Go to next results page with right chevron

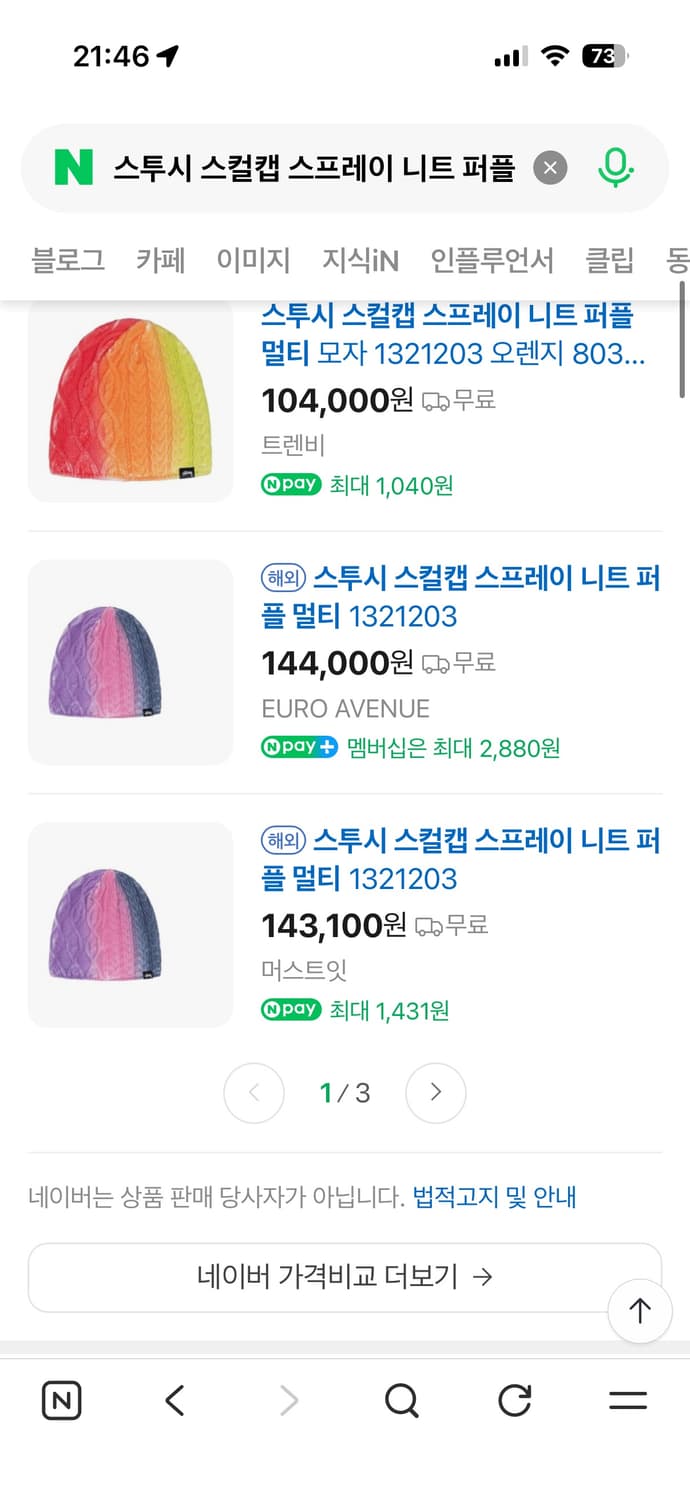click(435, 1093)
